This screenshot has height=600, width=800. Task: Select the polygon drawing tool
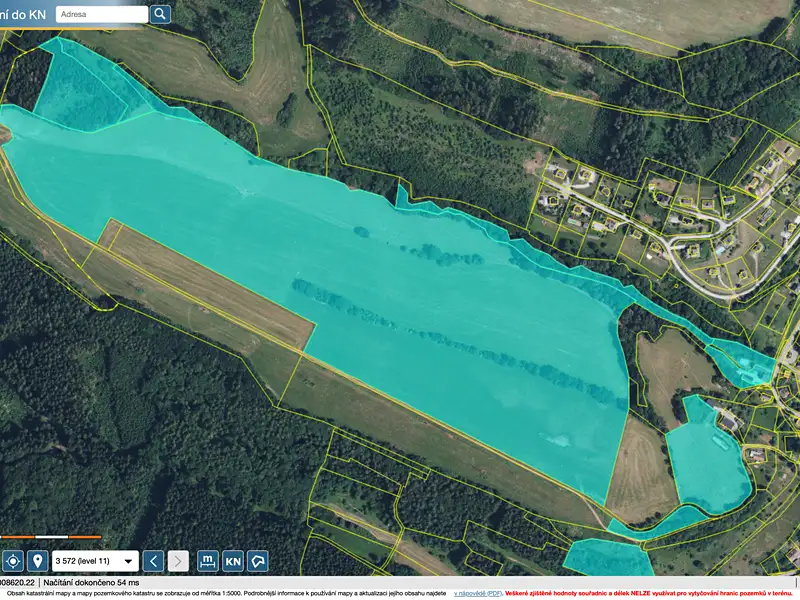[x=258, y=561]
